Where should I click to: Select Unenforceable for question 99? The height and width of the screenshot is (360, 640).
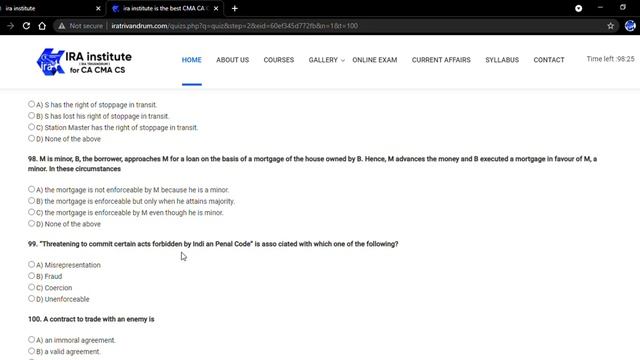(x=31, y=299)
